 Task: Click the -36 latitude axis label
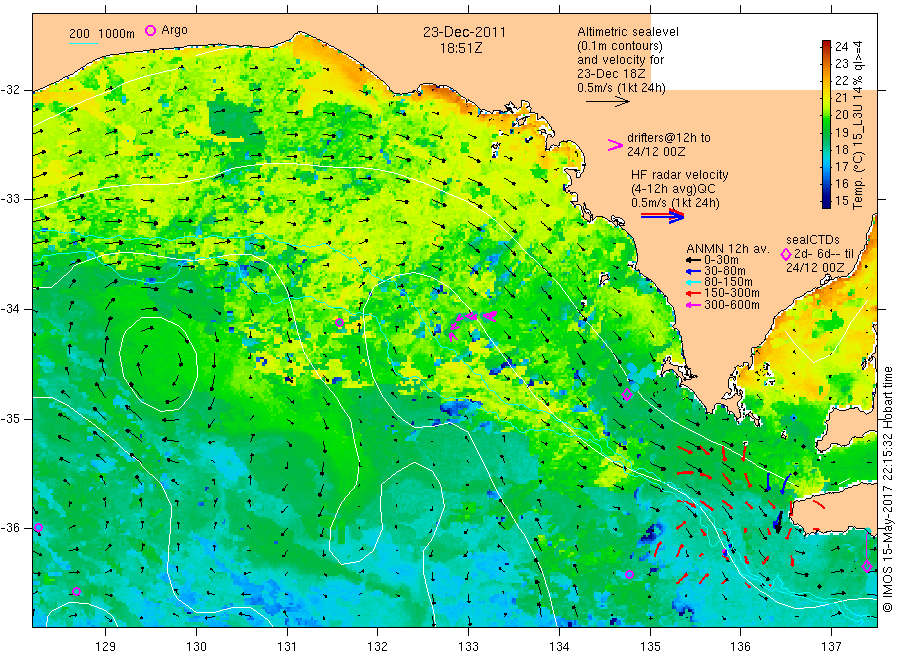pos(11,528)
